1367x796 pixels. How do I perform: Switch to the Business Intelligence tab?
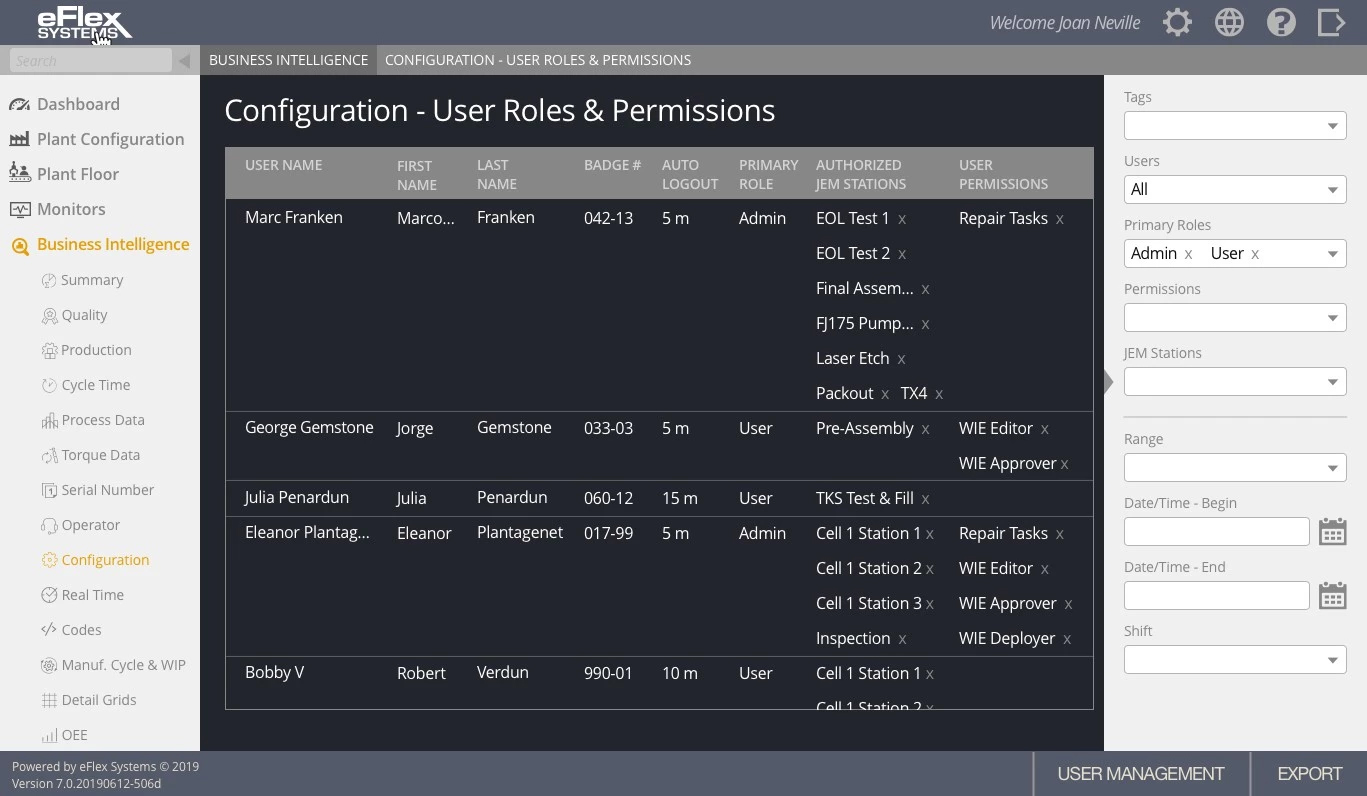pos(288,60)
